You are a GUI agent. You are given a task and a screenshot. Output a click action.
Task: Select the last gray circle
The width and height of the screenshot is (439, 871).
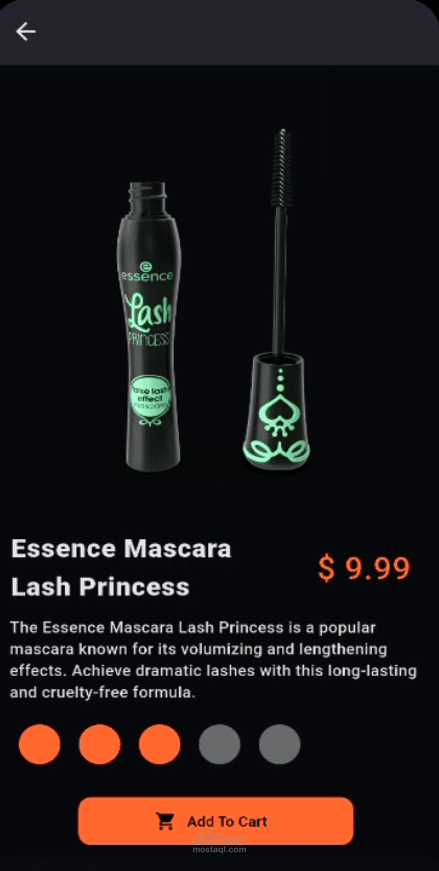point(280,744)
